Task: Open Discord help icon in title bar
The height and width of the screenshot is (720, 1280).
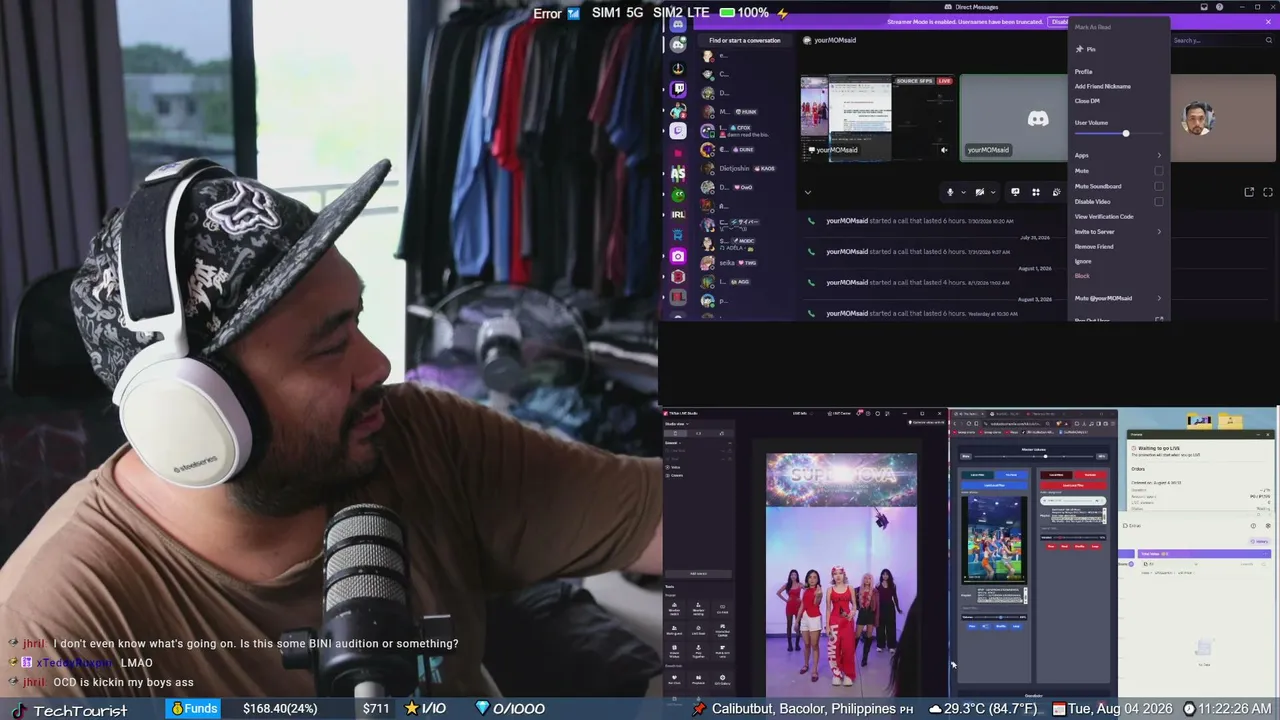Action: click(x=1220, y=7)
